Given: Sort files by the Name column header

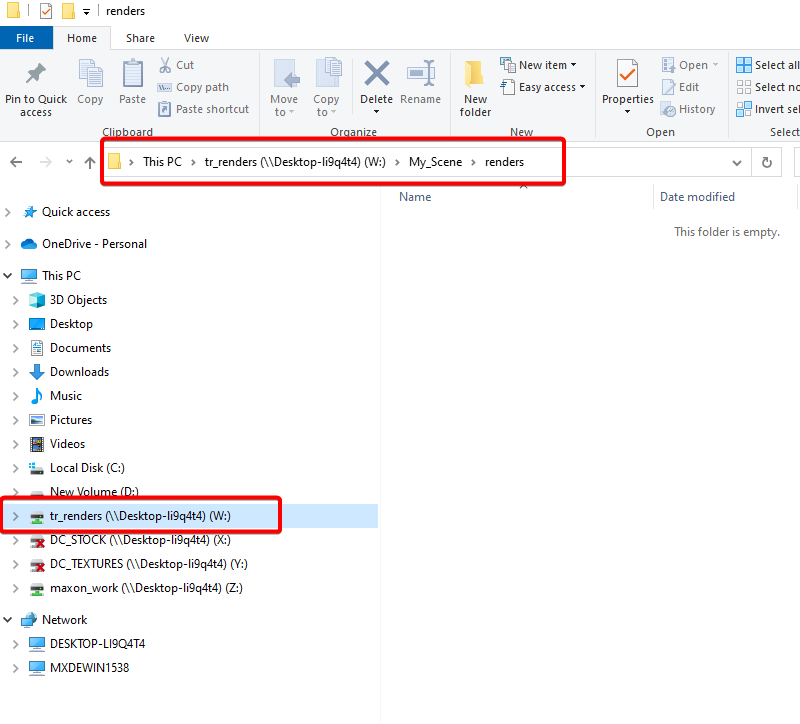Looking at the screenshot, I should [415, 197].
